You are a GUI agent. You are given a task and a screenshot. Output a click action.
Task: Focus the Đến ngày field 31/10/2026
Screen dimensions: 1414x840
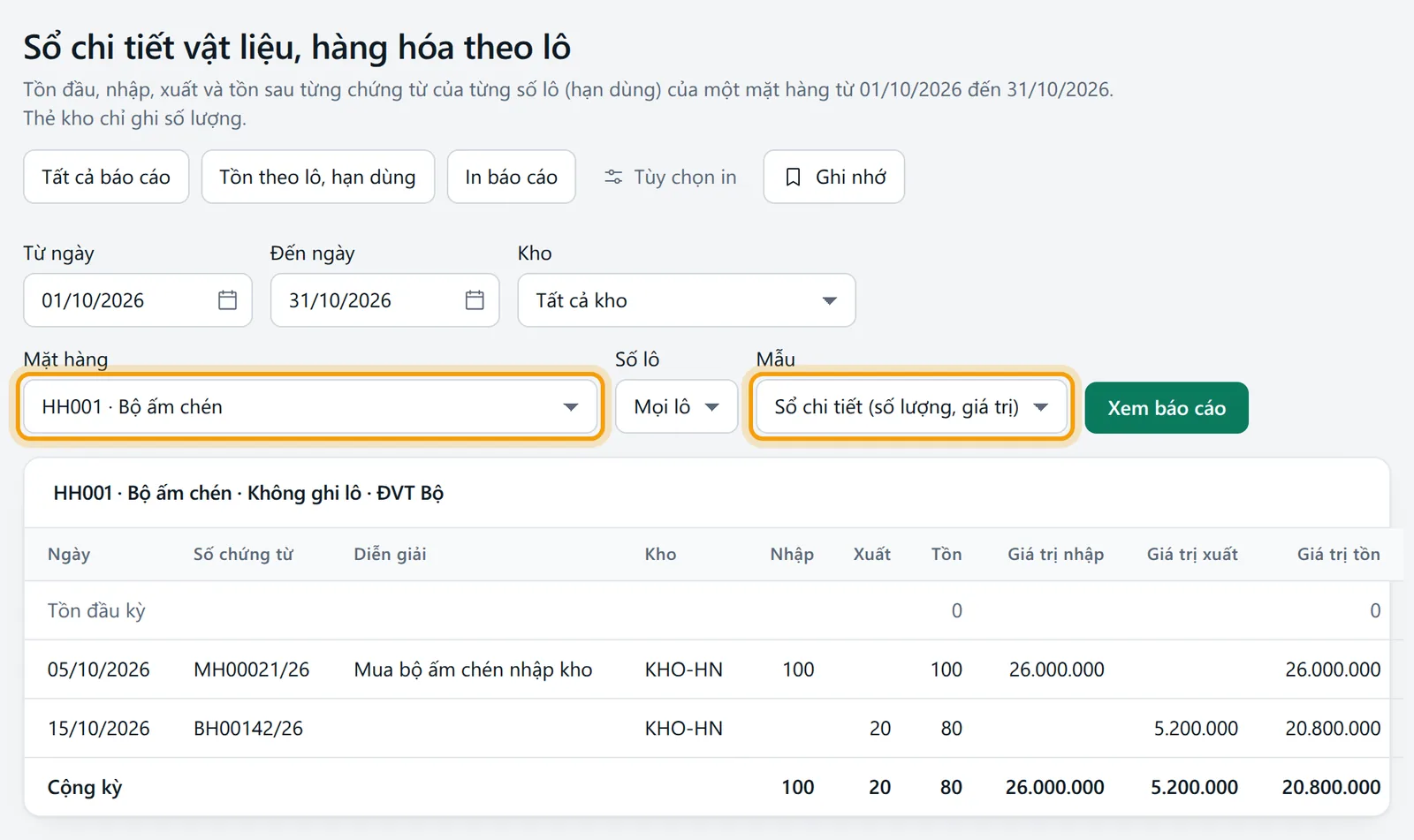385,300
